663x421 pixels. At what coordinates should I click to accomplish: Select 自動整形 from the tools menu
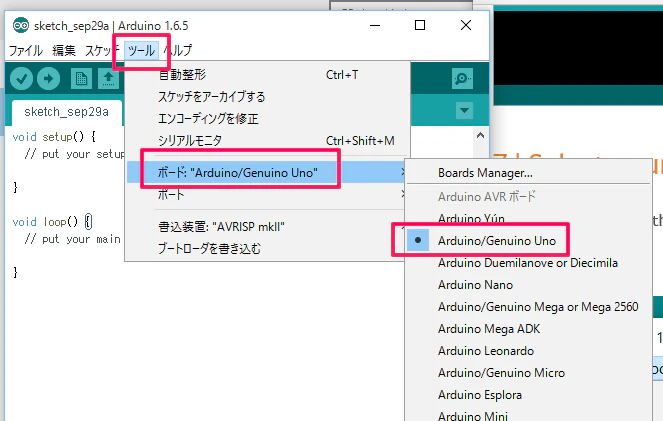tap(268, 75)
